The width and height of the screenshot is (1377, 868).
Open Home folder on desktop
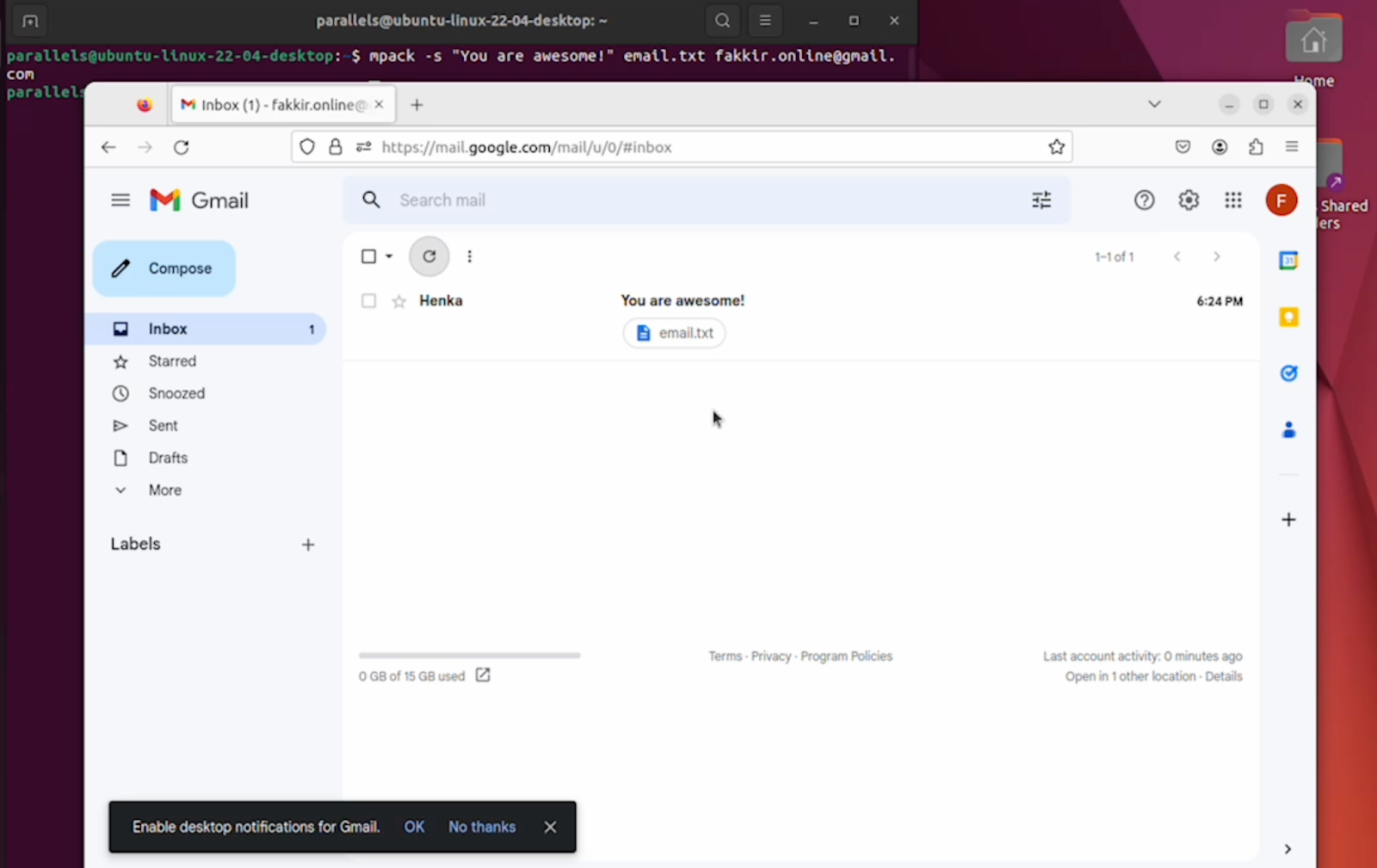(1313, 49)
